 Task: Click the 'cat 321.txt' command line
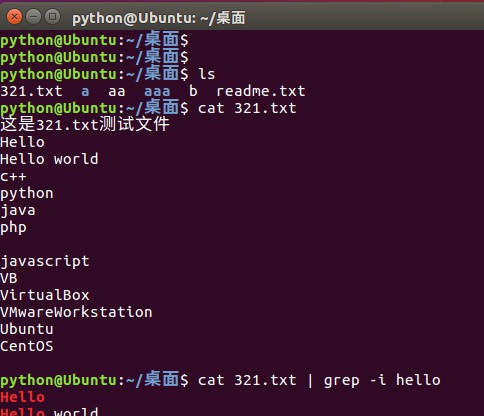[x=247, y=108]
